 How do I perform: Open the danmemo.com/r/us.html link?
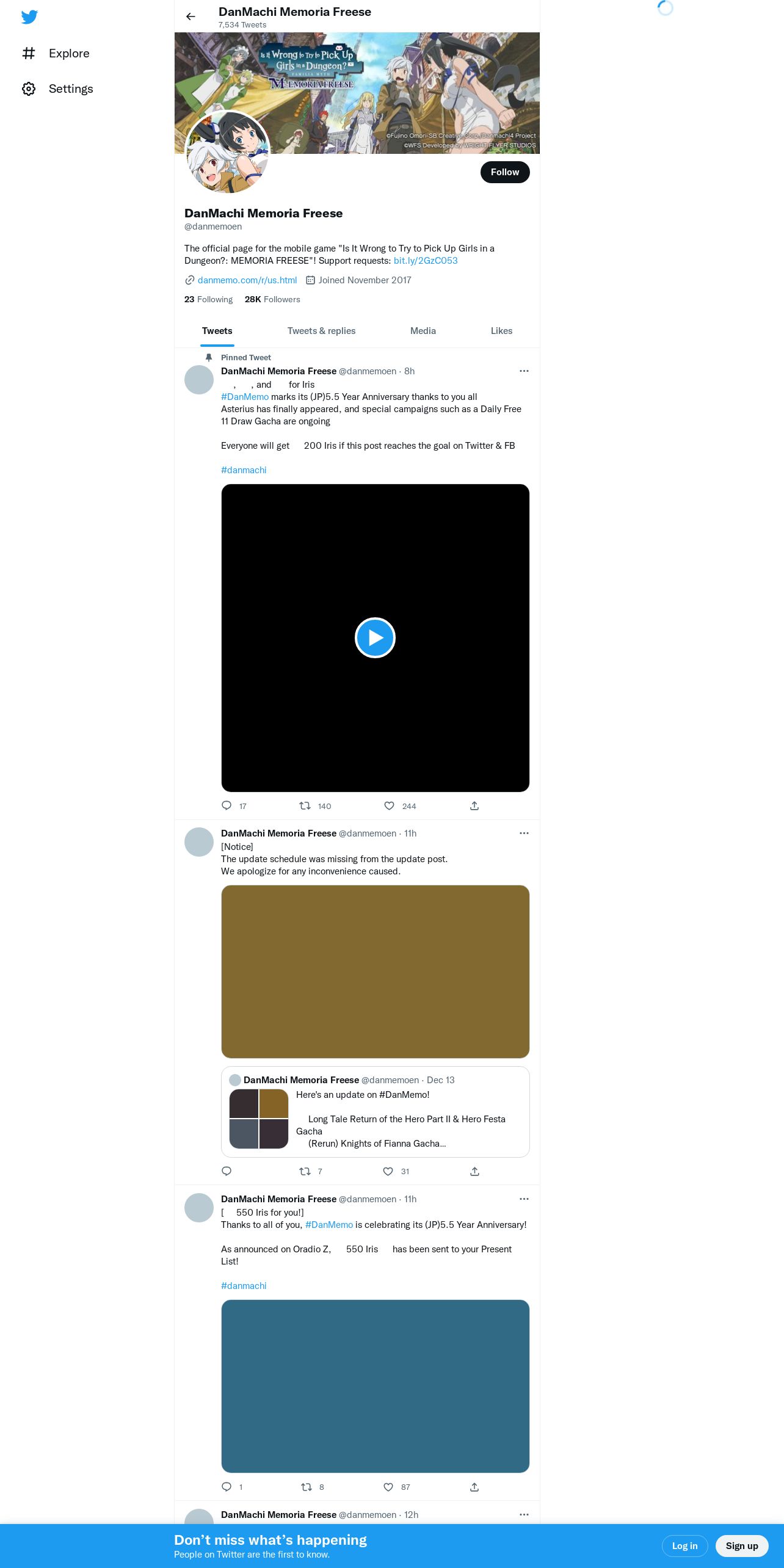pos(247,280)
